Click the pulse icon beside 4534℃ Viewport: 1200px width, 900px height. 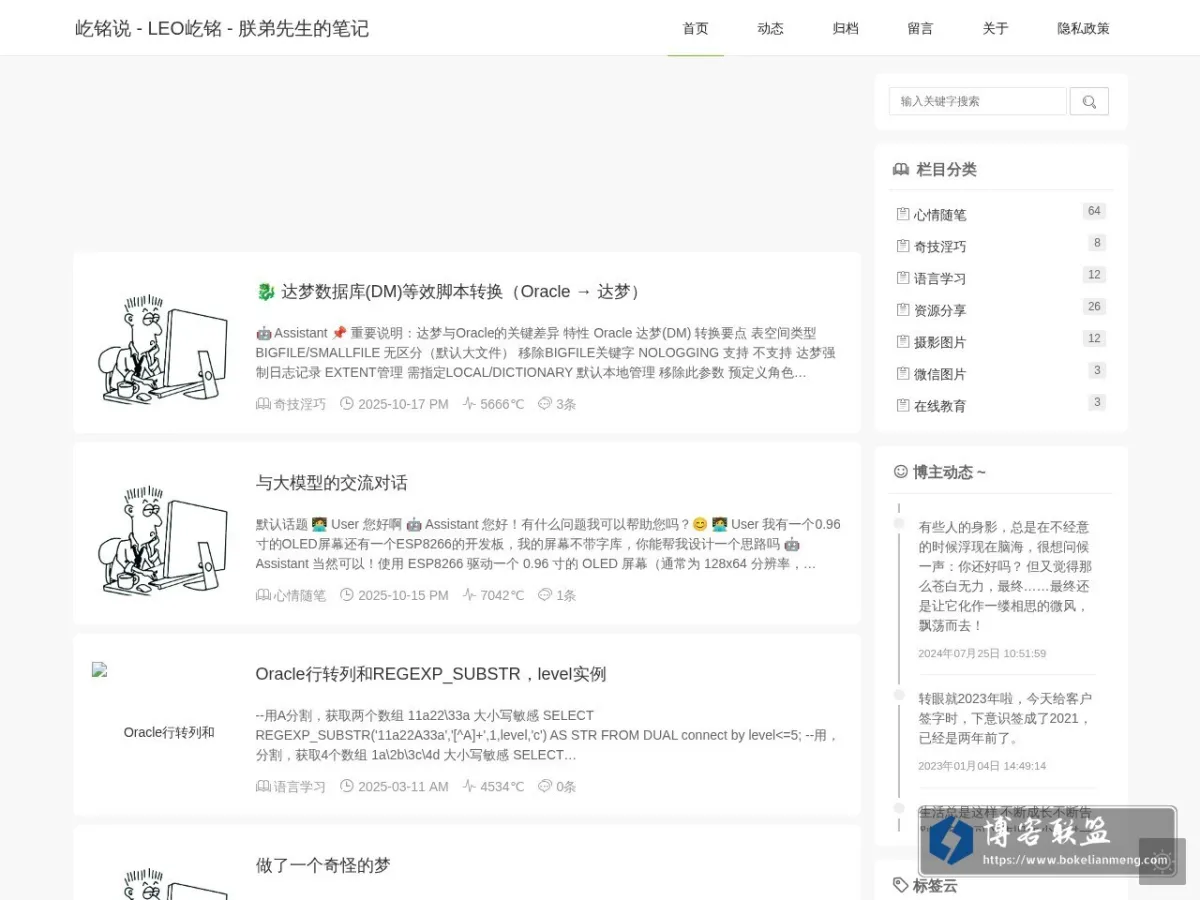click(x=469, y=786)
